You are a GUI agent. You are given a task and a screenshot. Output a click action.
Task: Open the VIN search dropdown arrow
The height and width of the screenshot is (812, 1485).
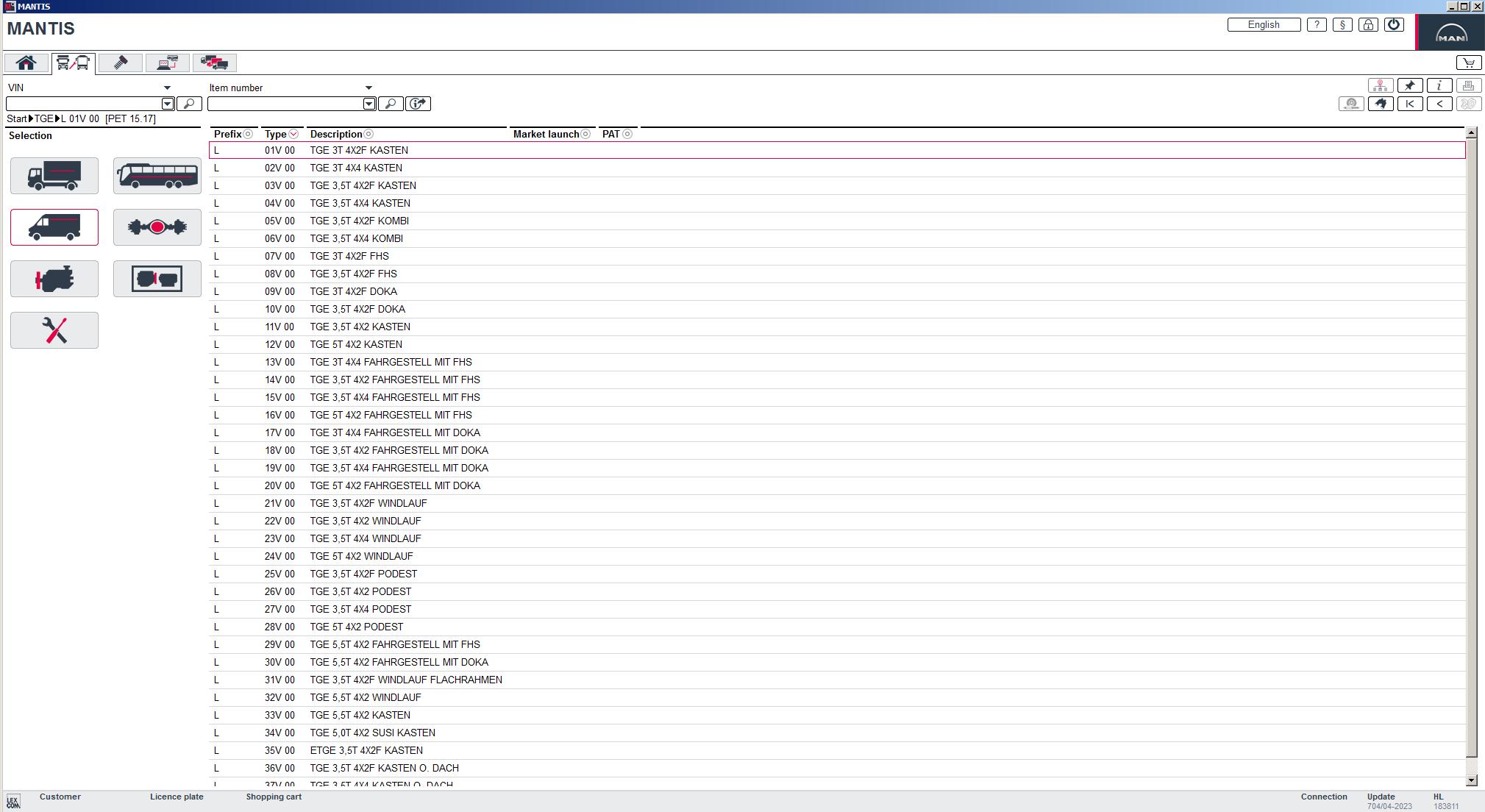(x=168, y=87)
